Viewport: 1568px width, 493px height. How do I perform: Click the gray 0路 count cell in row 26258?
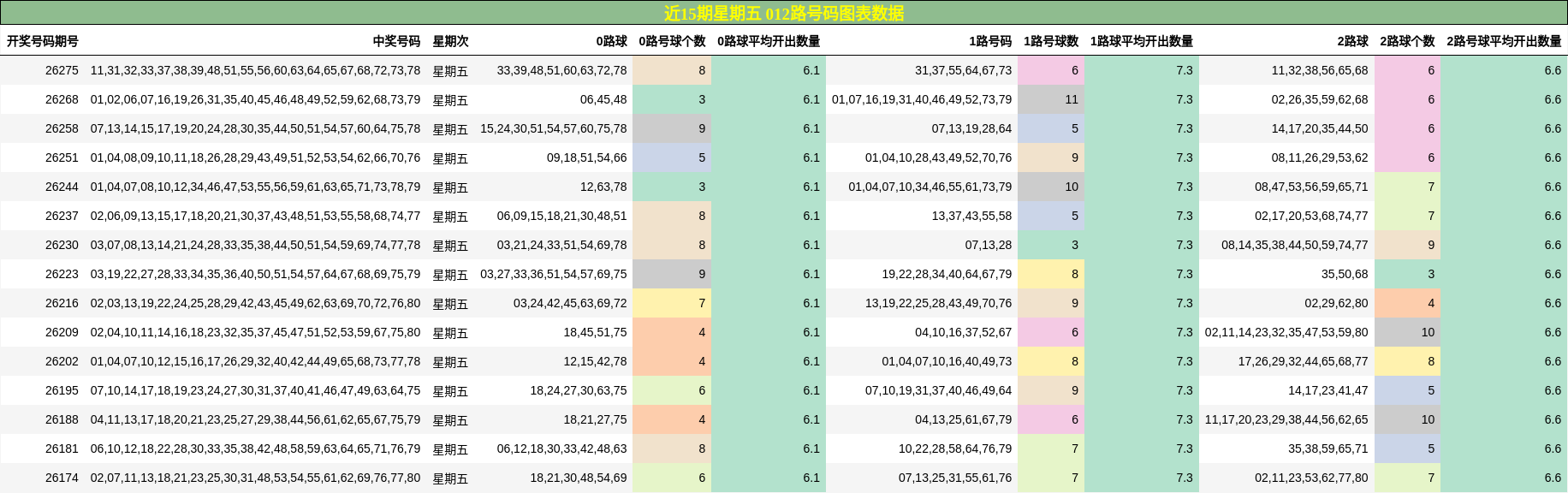(x=672, y=128)
